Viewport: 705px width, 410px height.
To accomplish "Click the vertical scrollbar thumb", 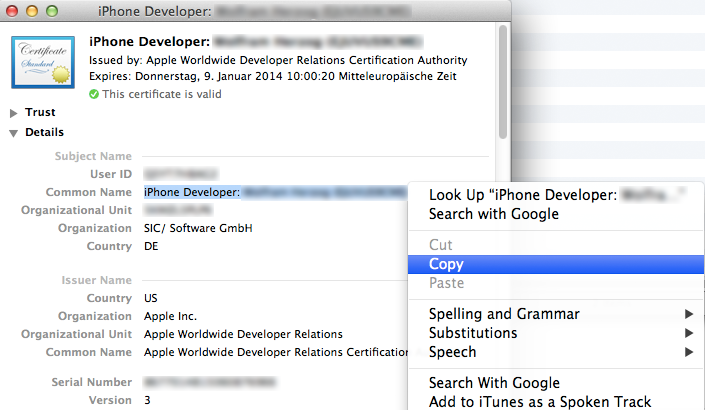I will click(503, 82).
